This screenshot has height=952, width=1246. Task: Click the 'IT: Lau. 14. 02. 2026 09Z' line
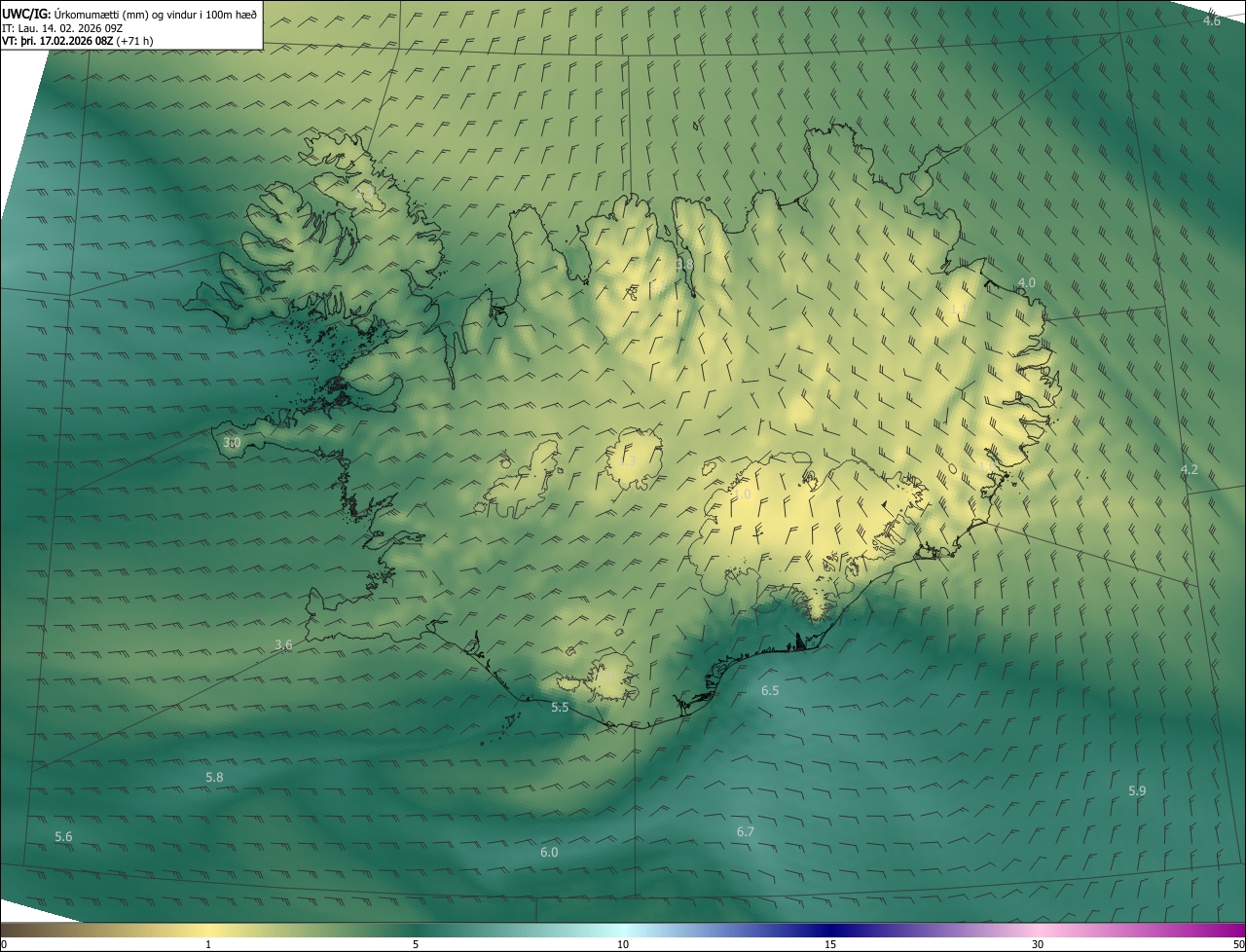(x=64, y=27)
